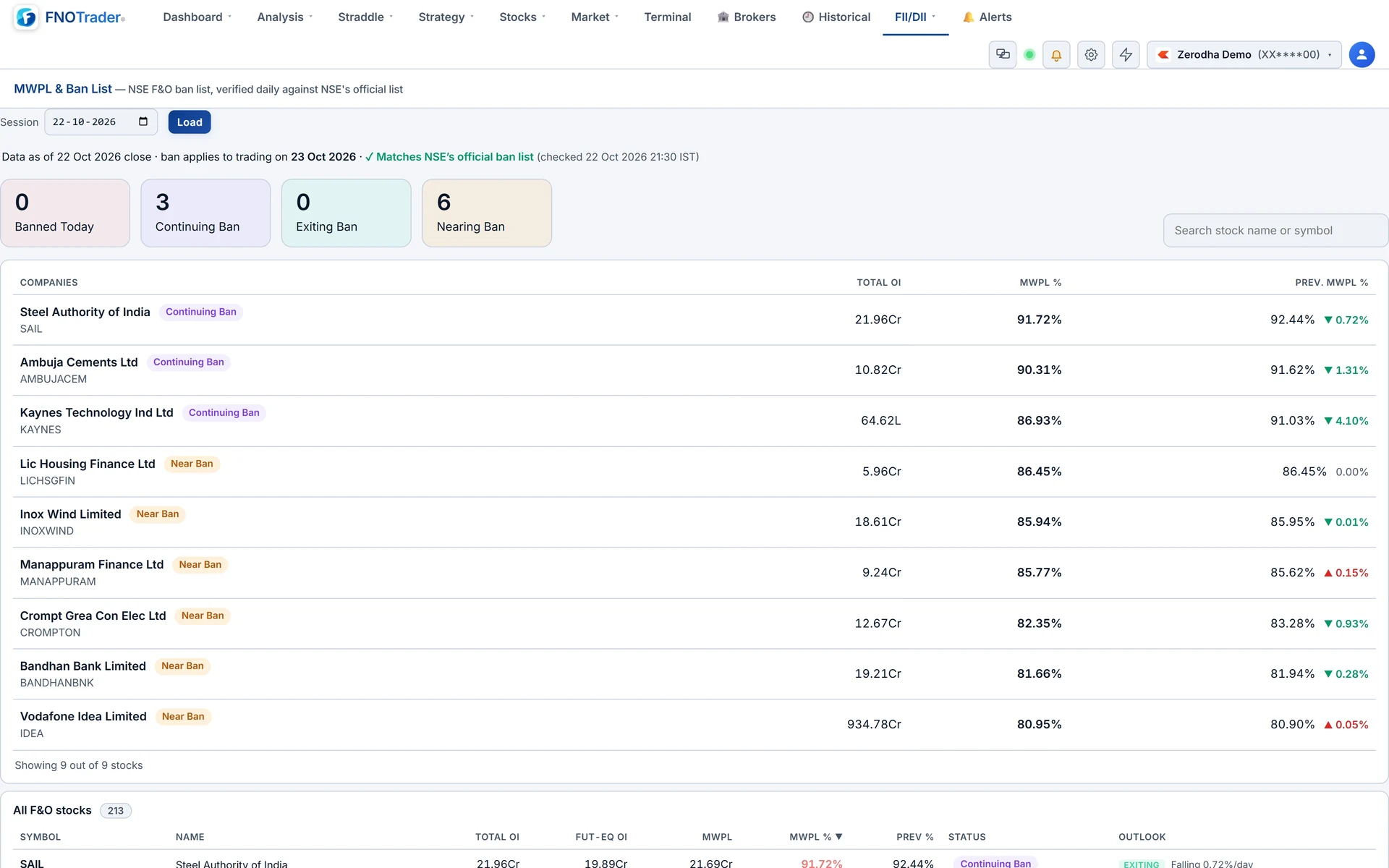Open the user profile avatar

coord(1362,54)
